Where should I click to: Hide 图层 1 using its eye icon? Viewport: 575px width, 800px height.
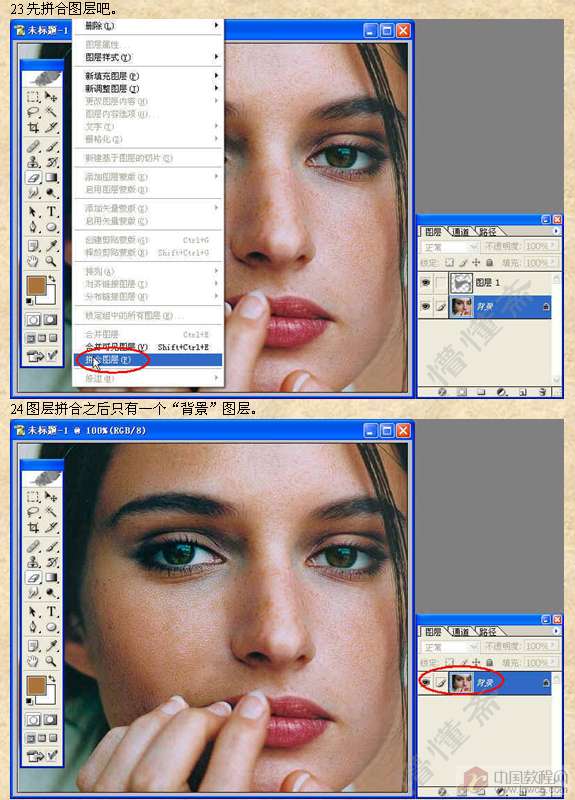click(x=426, y=283)
